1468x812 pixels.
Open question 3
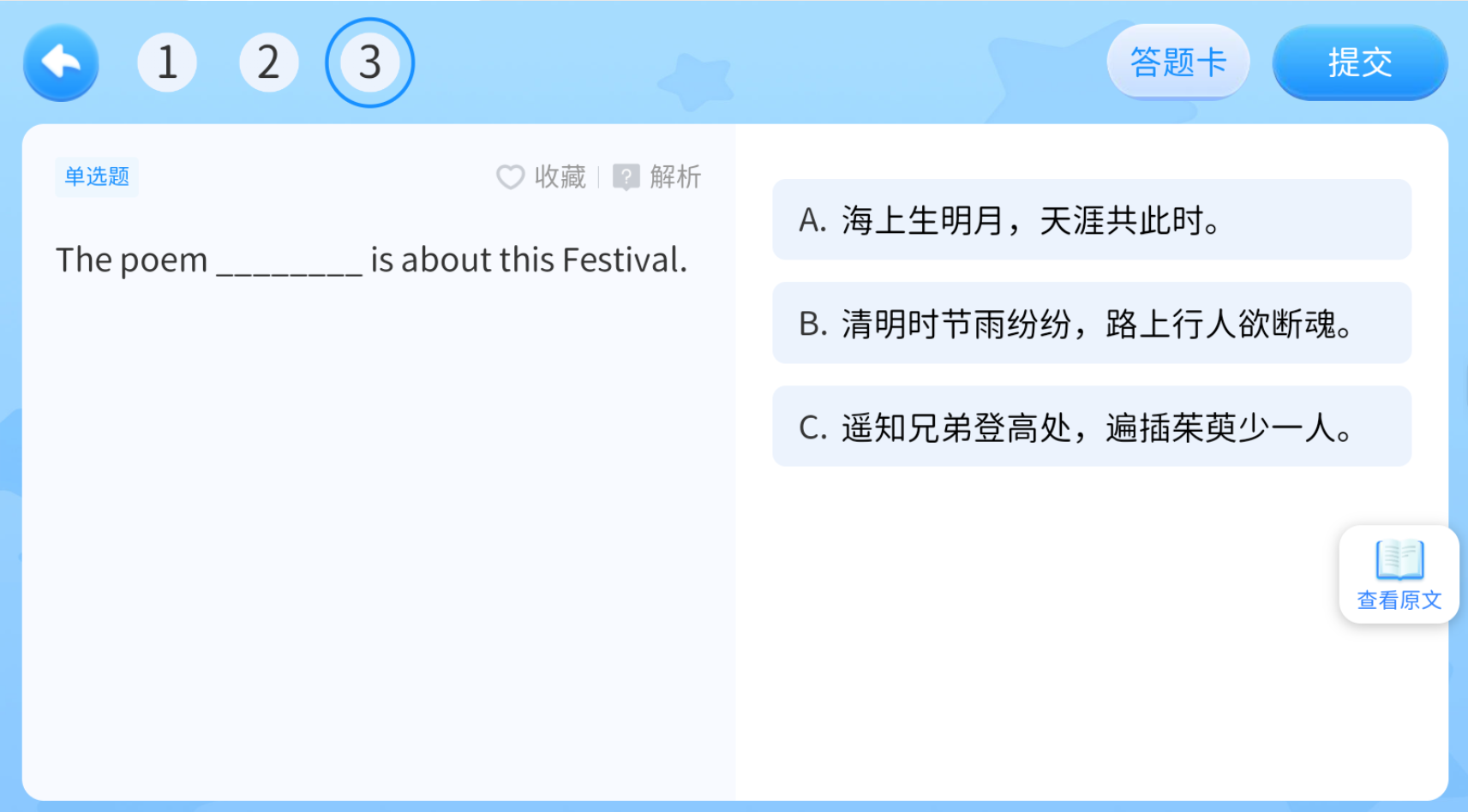pos(369,61)
